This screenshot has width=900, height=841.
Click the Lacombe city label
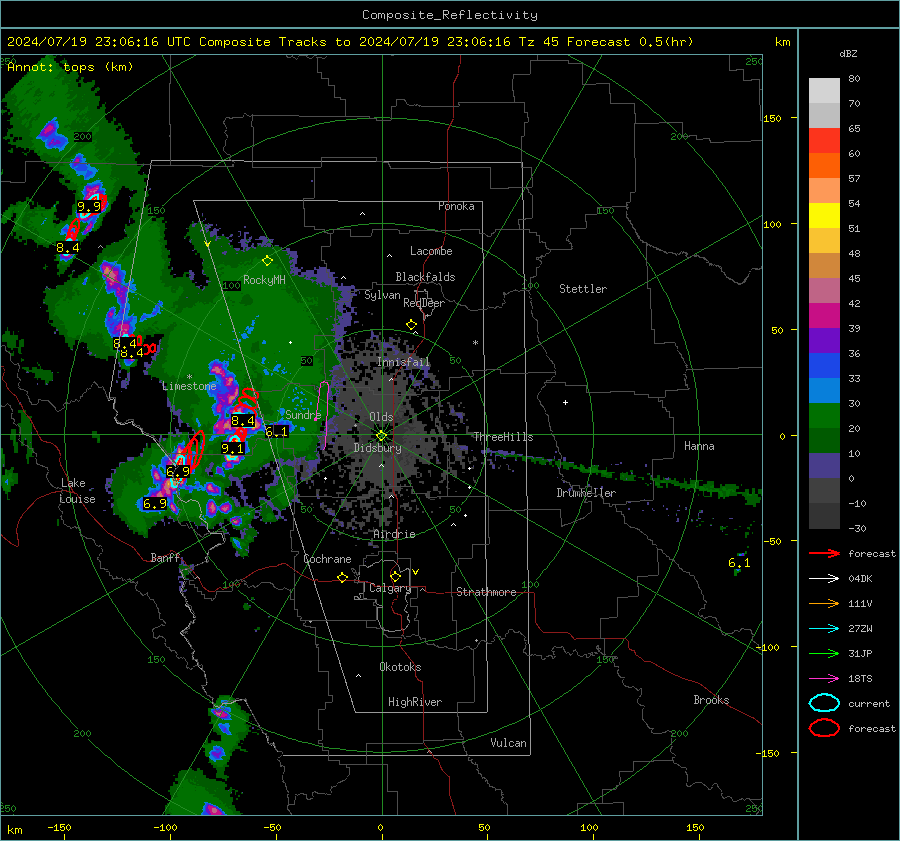tap(431, 251)
